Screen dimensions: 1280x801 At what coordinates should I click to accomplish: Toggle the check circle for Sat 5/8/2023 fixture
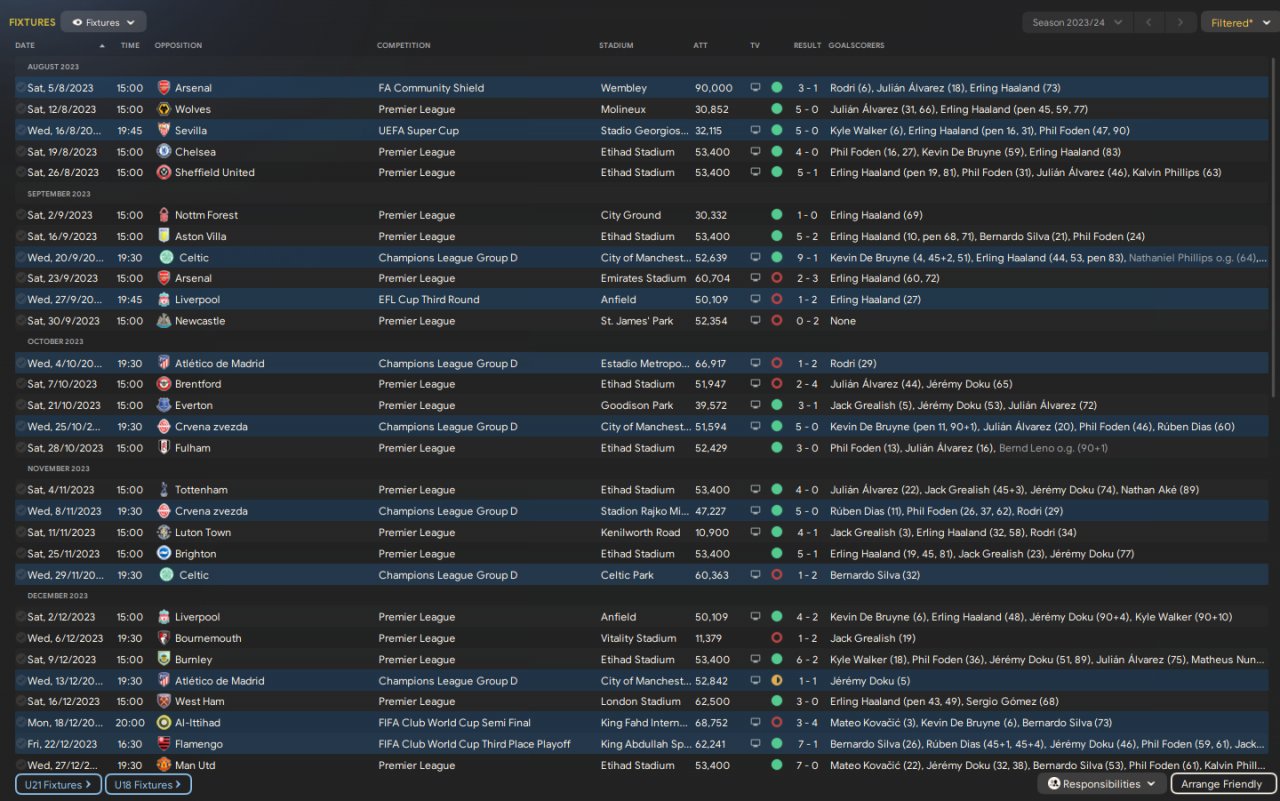(x=21, y=88)
